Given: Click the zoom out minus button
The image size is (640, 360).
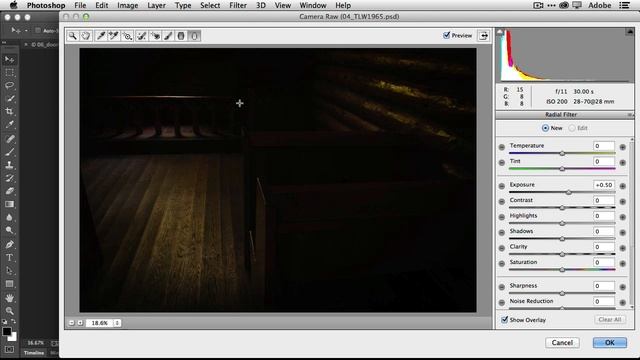Looking at the screenshot, I should click(x=71, y=323).
